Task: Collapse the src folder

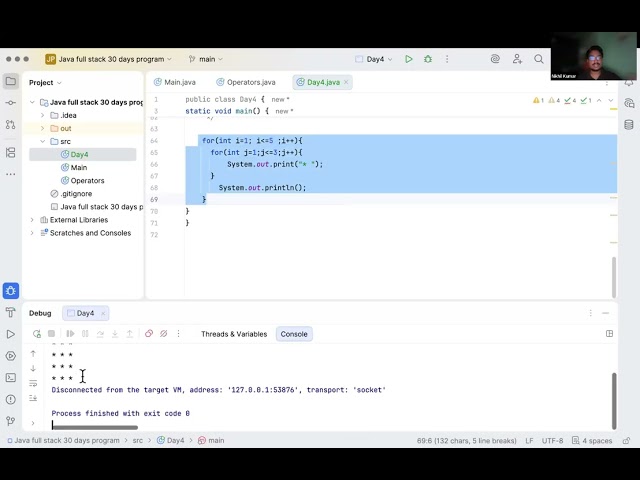Action: click(42, 141)
